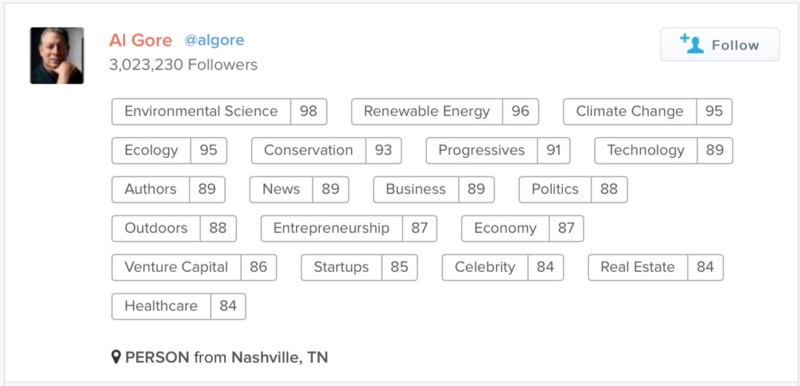800x386 pixels.
Task: Select the Renewable Energy topic tag
Action: 445,112
